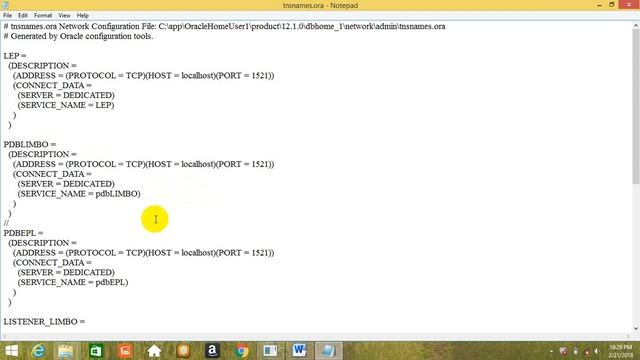Show hidden system tray icons
Image resolution: width=640 pixels, height=360 pixels.
tap(551, 351)
